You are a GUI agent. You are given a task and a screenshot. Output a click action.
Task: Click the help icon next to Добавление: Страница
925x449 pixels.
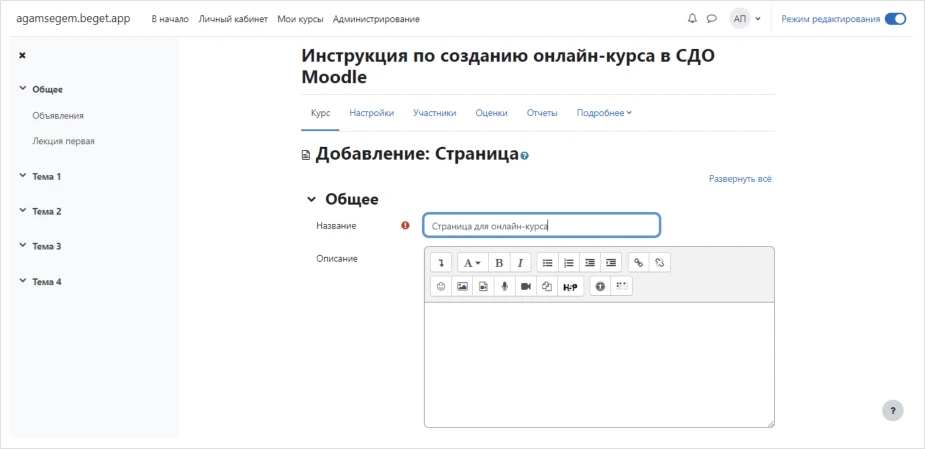coord(524,156)
